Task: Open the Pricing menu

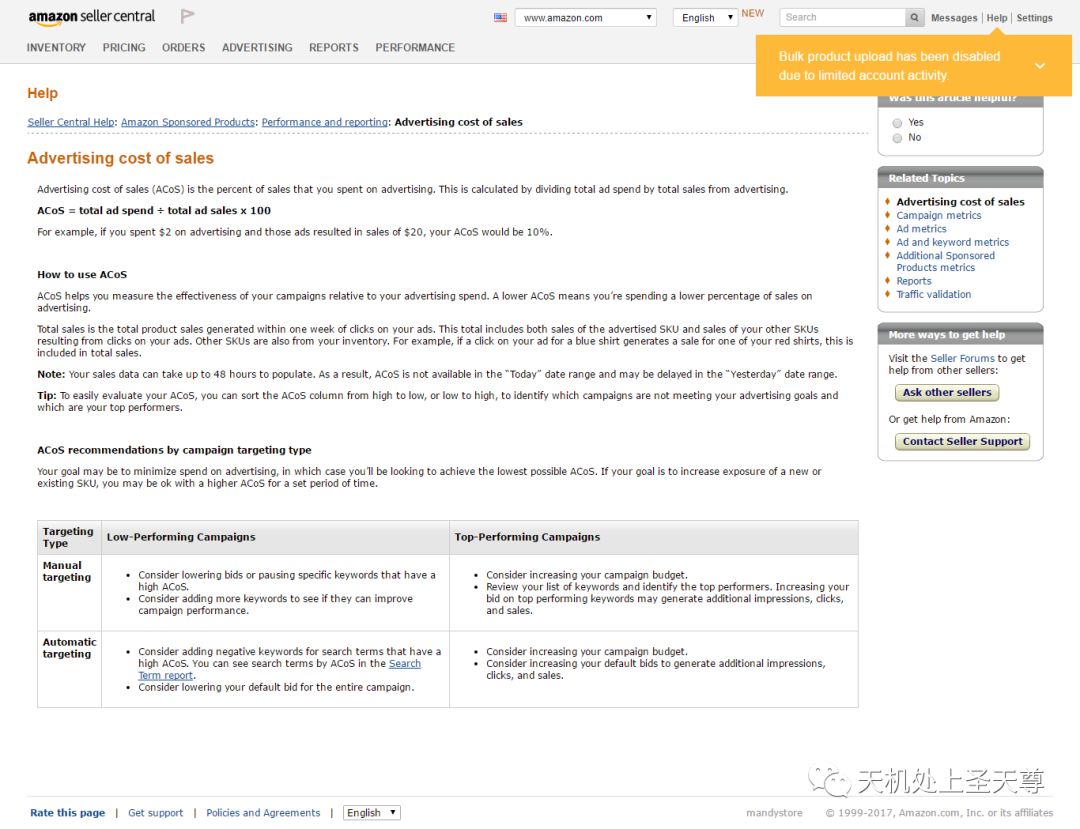Action: [124, 48]
